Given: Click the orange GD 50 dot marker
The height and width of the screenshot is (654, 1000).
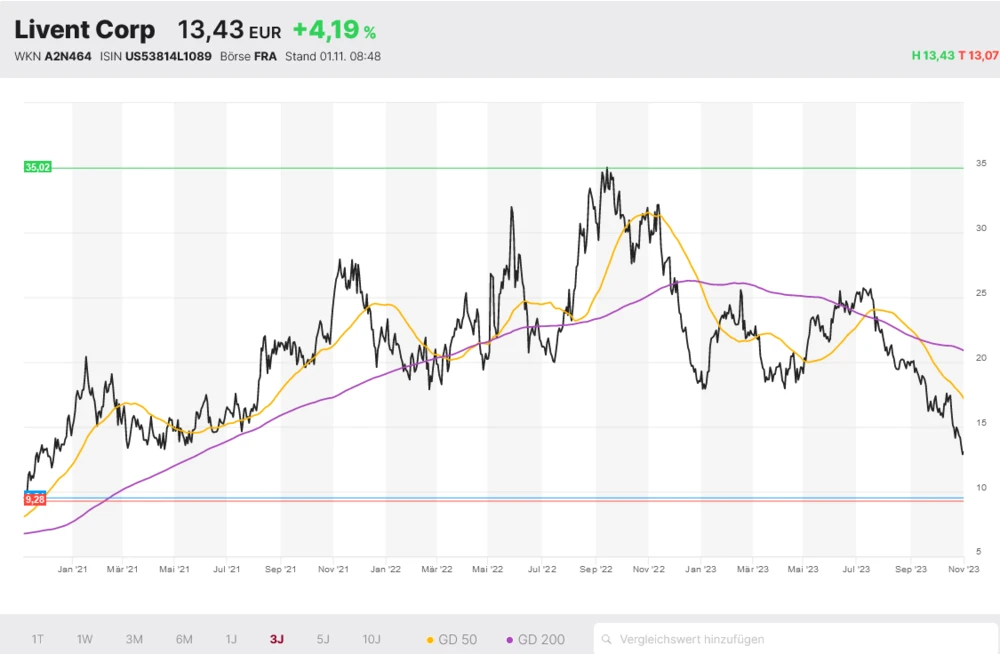Looking at the screenshot, I should pyautogui.click(x=430, y=639).
